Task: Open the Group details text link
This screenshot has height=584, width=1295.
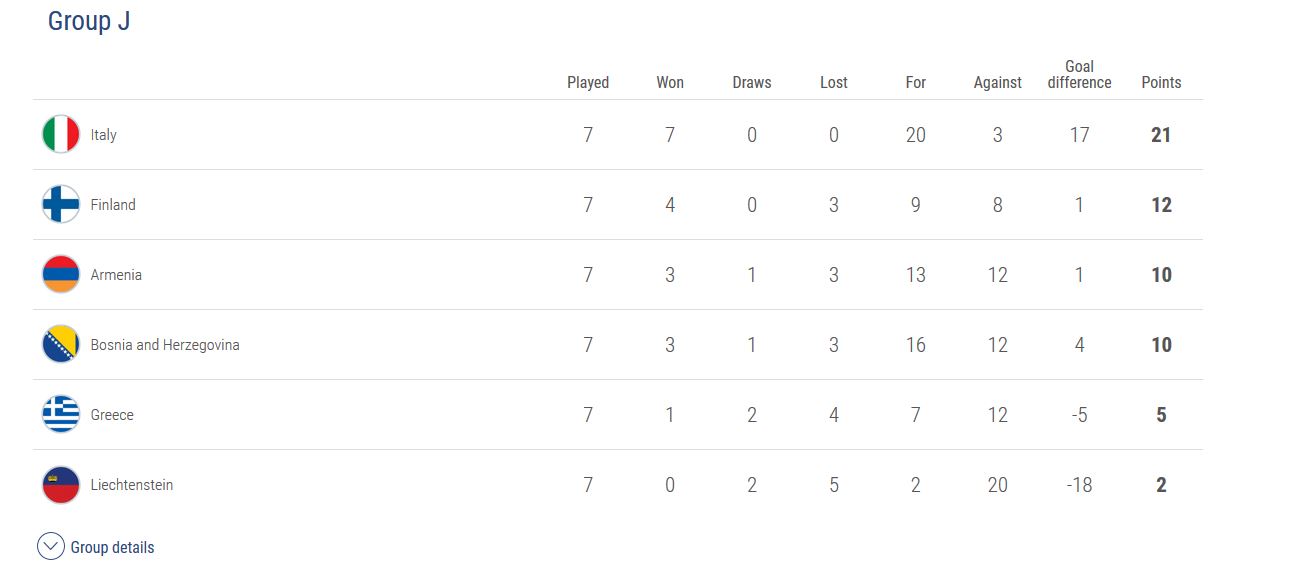Action: [112, 547]
